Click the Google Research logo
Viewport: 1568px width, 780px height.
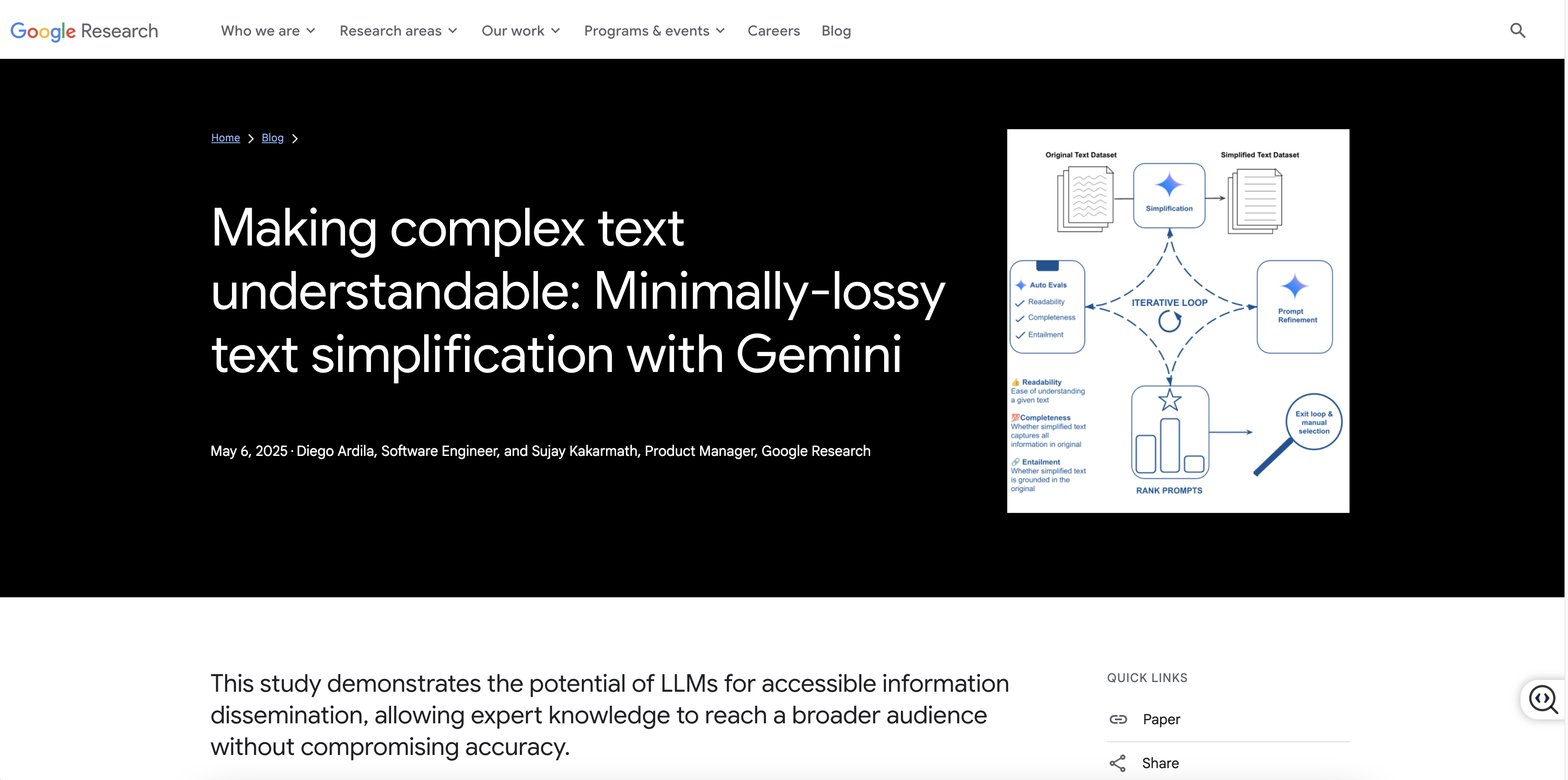tap(84, 30)
